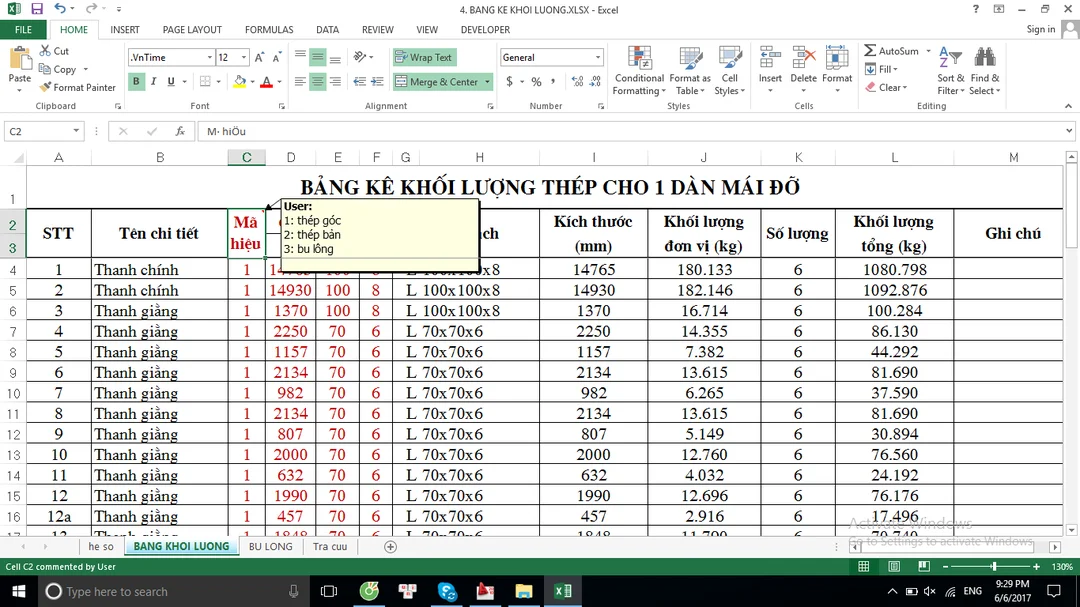Screen dimensions: 1080x607
Task: Open Find & Select menu
Action: pyautogui.click(x=984, y=70)
